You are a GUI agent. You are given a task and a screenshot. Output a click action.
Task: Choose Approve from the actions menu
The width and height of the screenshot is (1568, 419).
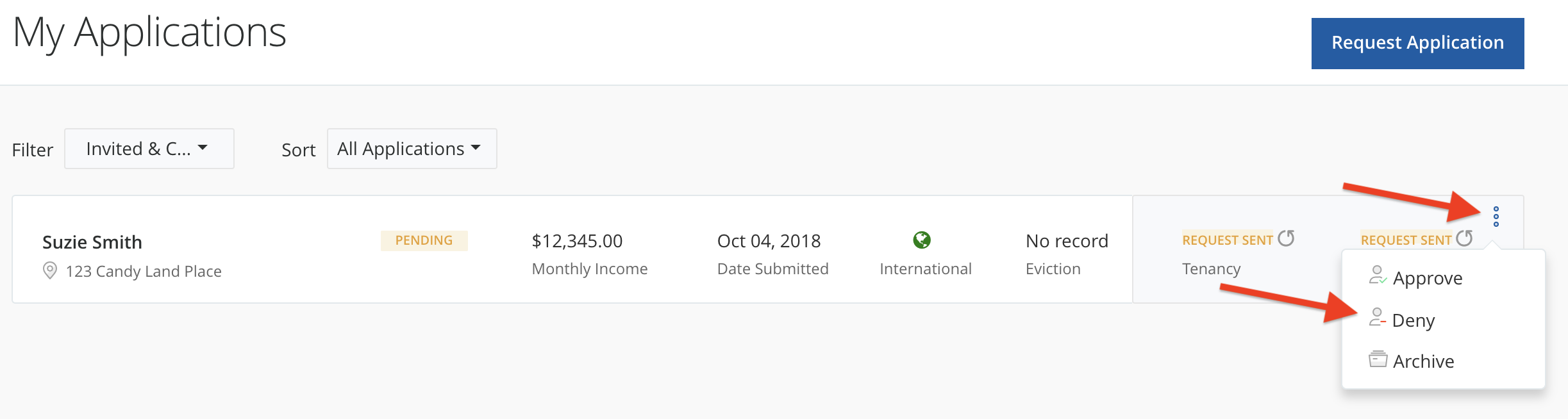tap(1427, 279)
